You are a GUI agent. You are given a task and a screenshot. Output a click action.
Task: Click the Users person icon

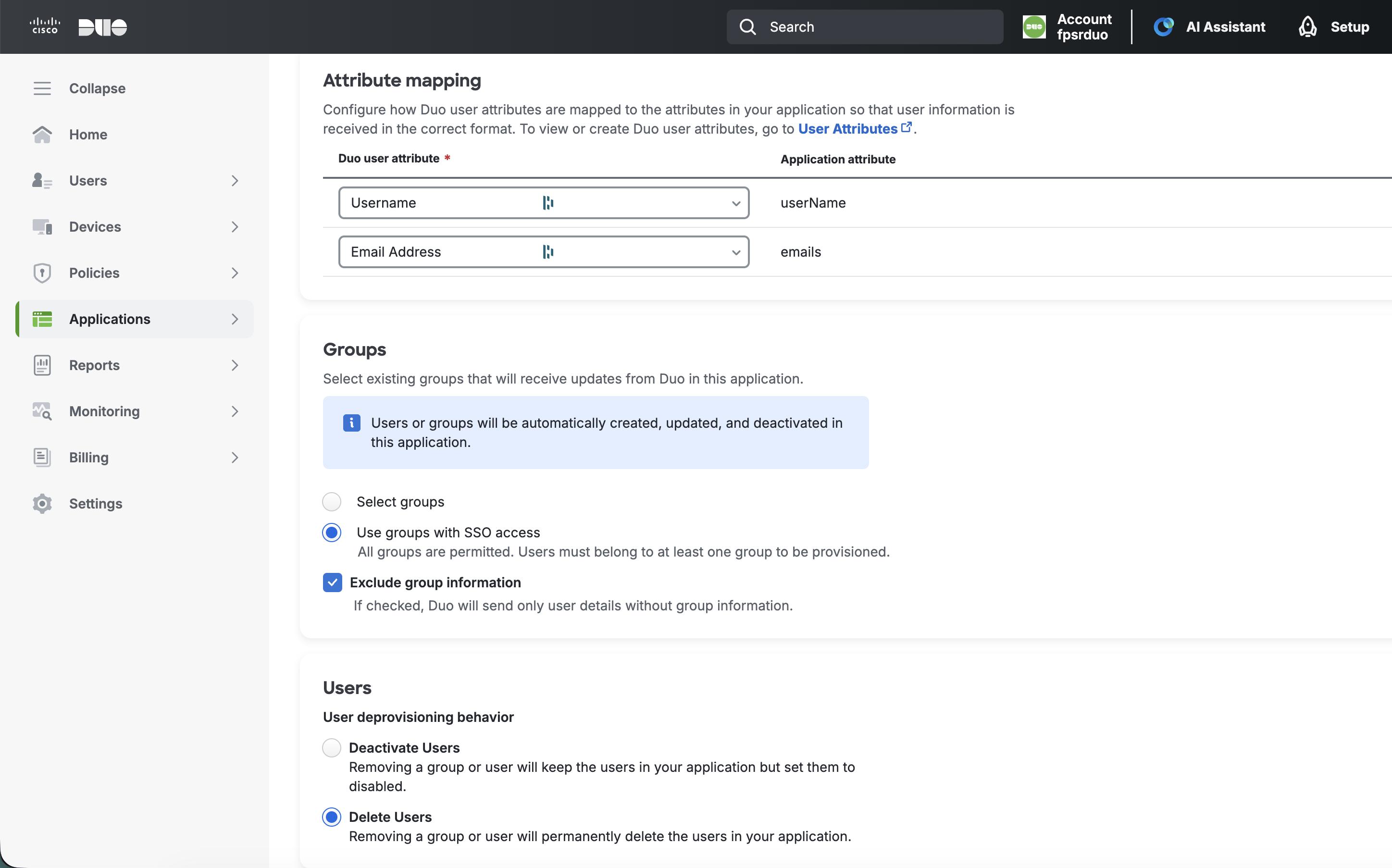point(42,181)
